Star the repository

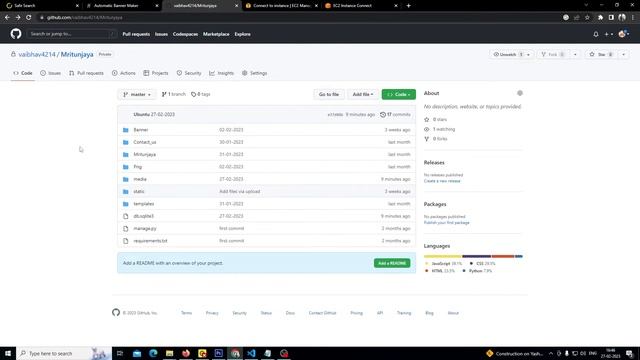click(601, 54)
